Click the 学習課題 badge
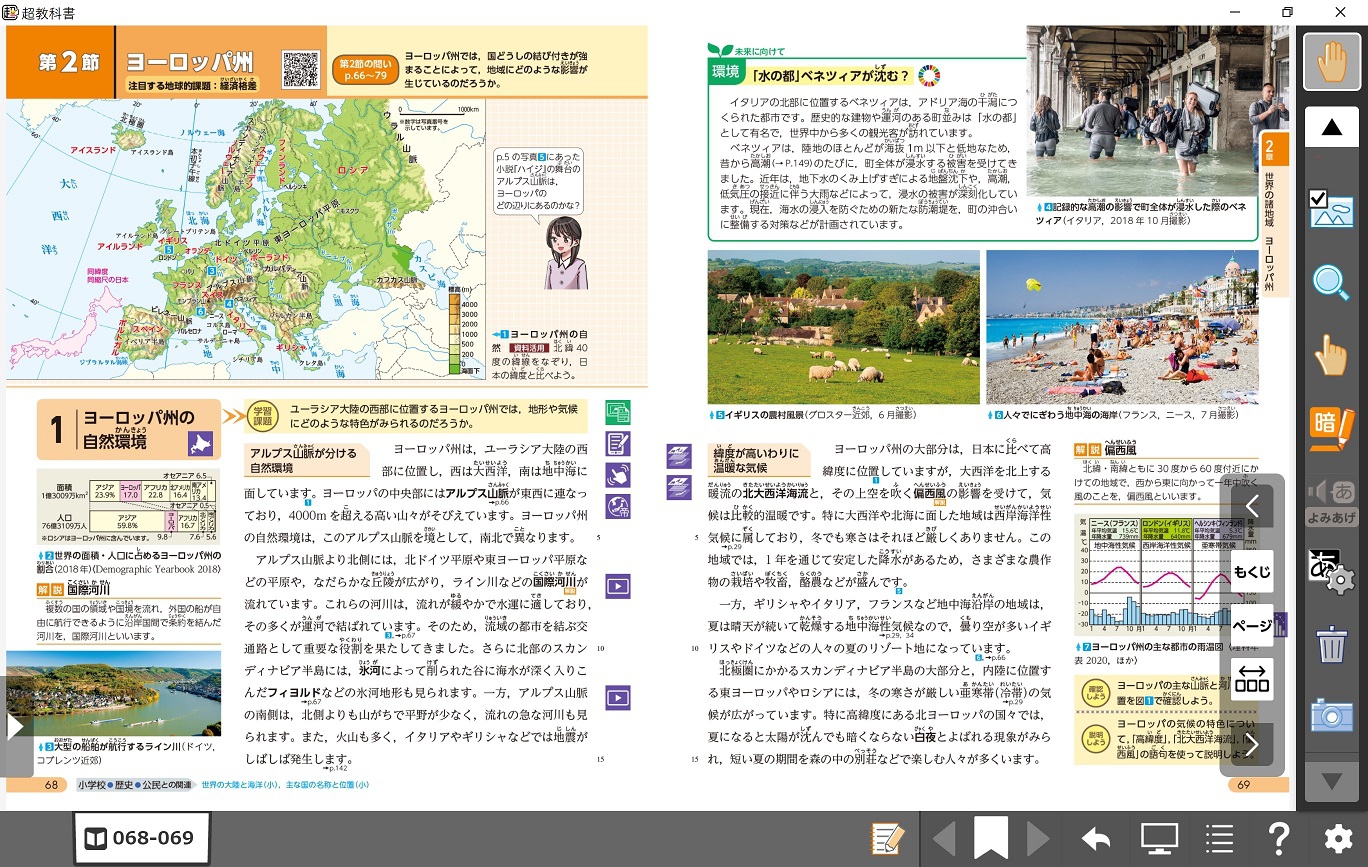The image size is (1368, 867). pyautogui.click(x=262, y=415)
